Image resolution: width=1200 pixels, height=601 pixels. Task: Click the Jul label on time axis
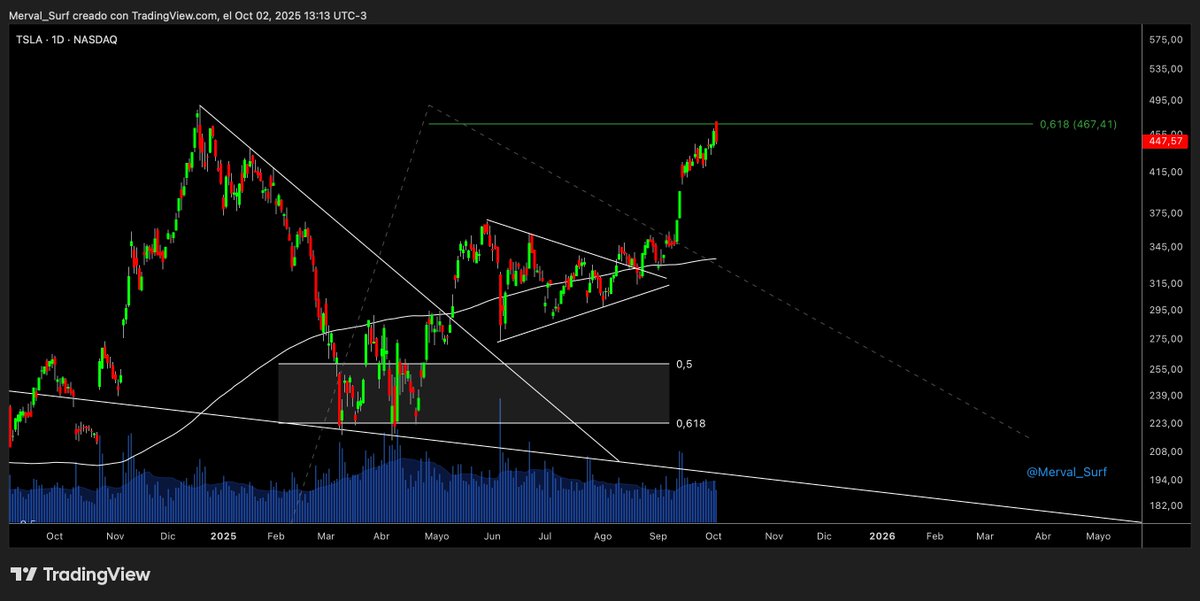545,536
